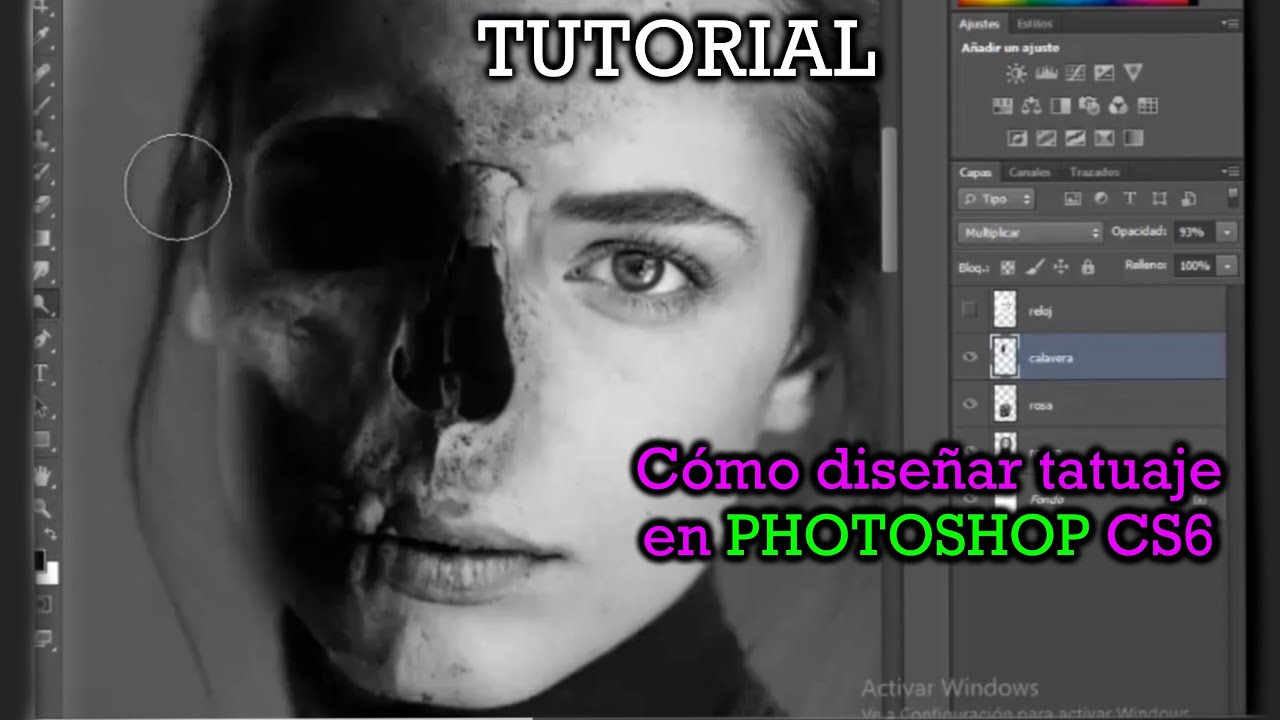Select the Zoom tool
1280x720 pixels.
[44, 506]
